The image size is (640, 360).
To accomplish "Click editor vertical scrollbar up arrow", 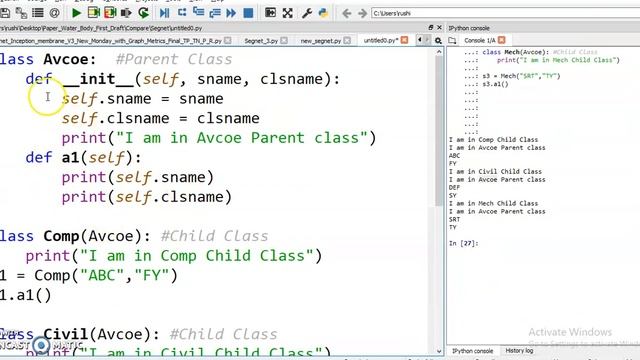I will coord(439,52).
